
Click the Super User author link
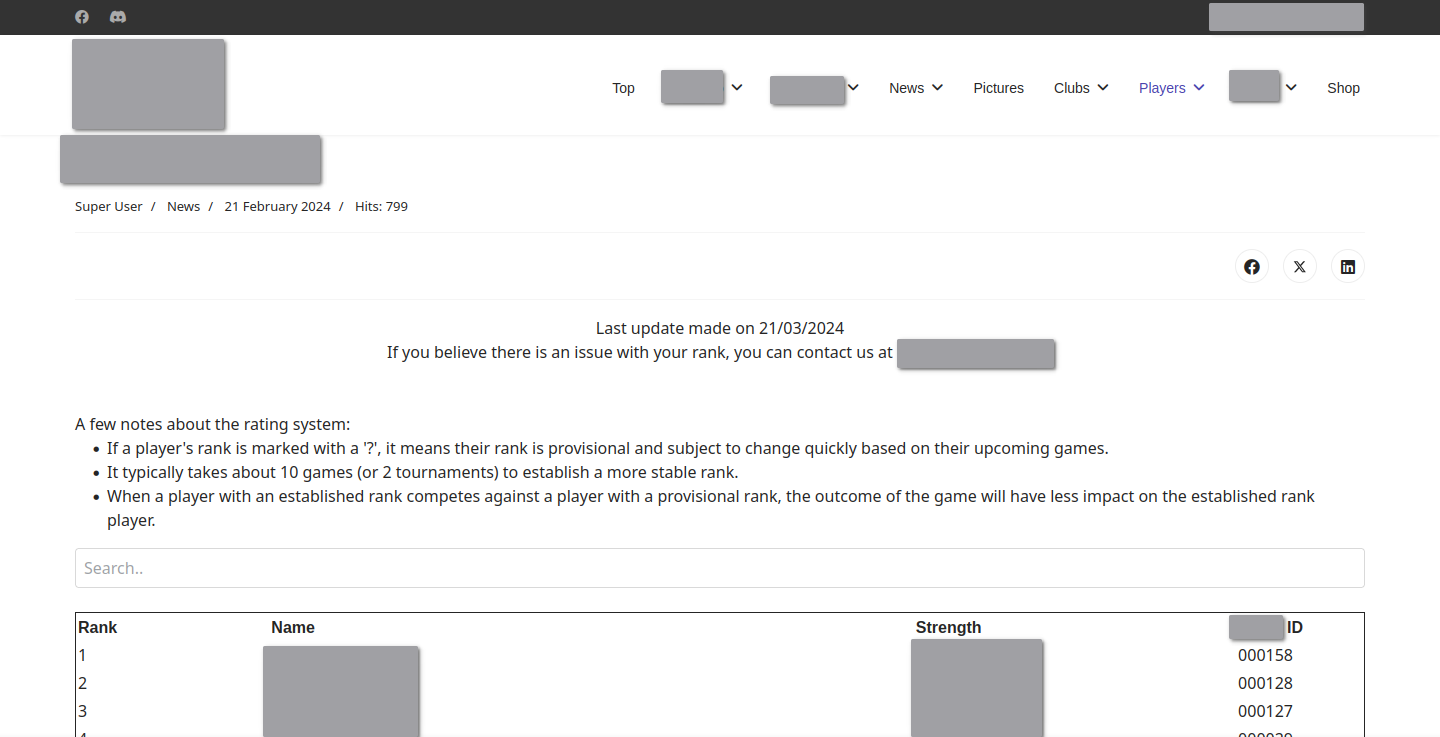click(108, 207)
